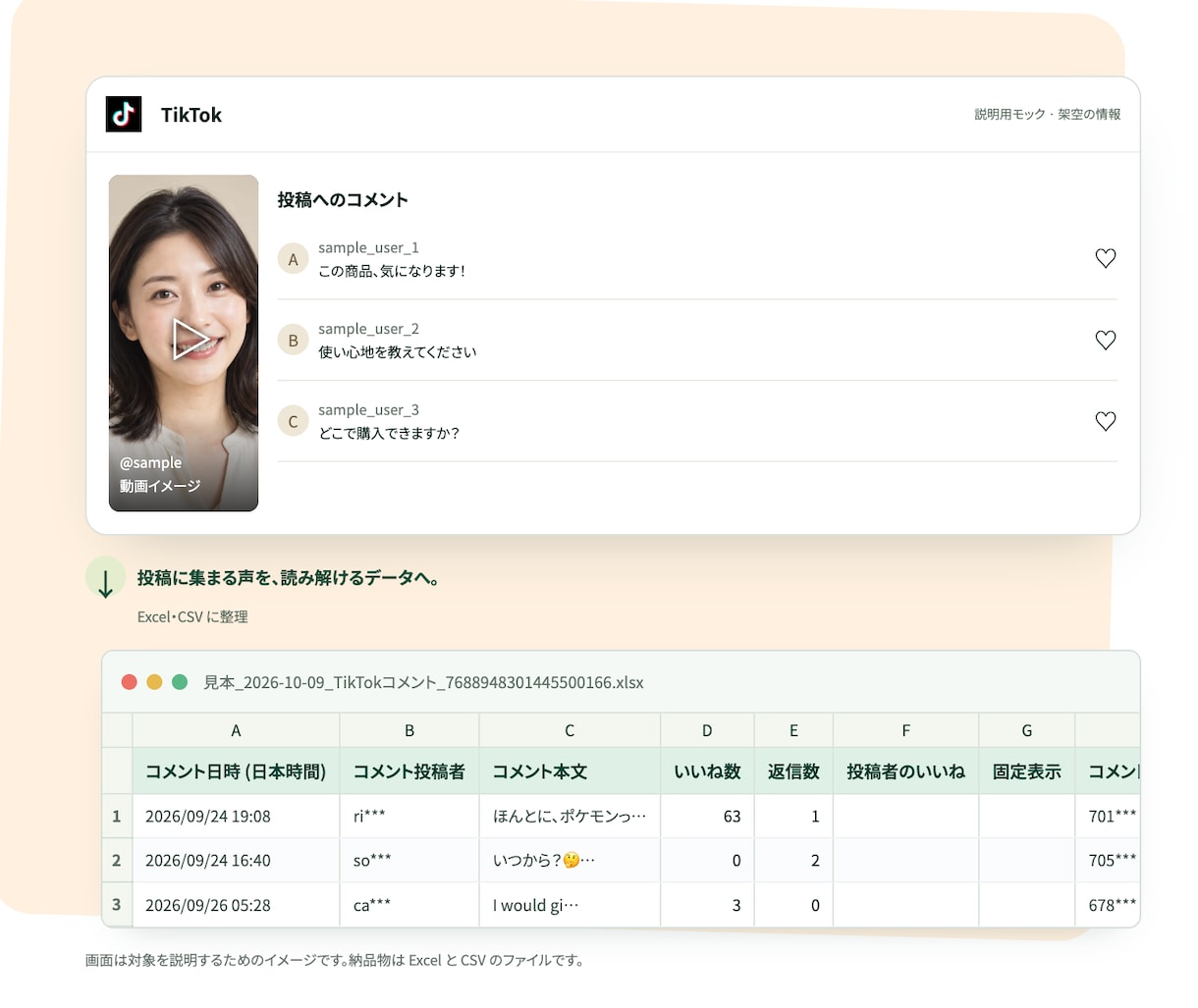Click the xlsx file name title

(423, 682)
